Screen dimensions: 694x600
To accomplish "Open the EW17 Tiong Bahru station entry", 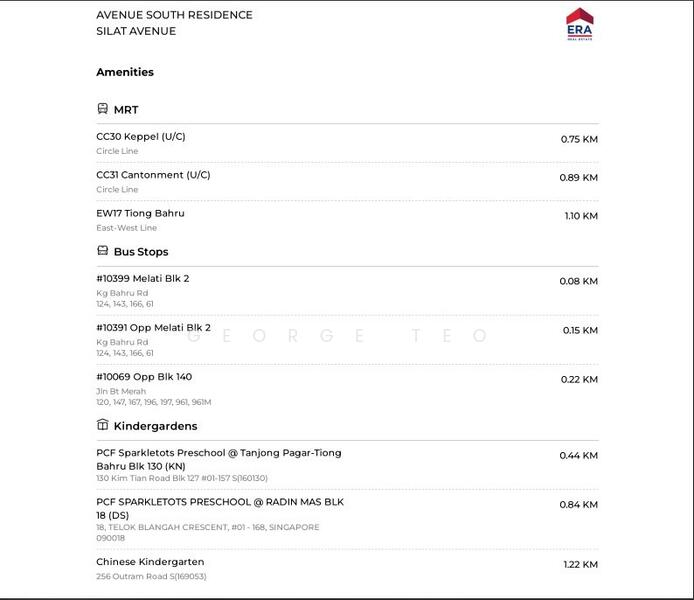I will (x=140, y=213).
